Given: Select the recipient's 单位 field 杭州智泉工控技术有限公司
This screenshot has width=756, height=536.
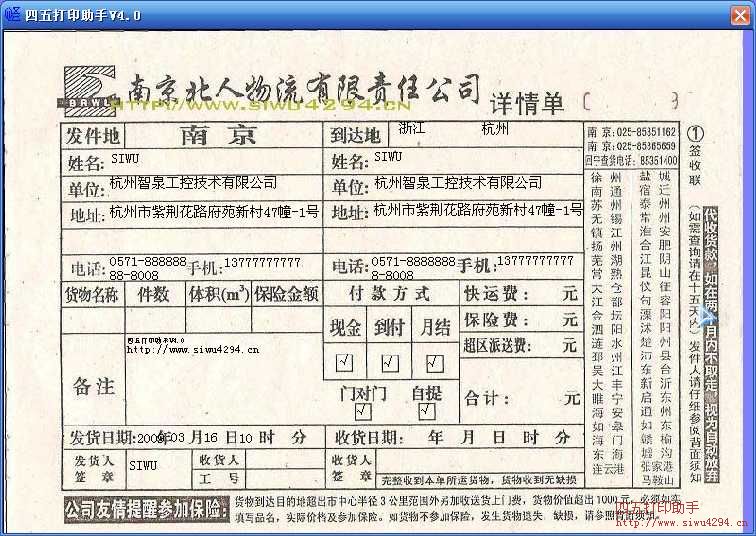Looking at the screenshot, I should 458,183.
